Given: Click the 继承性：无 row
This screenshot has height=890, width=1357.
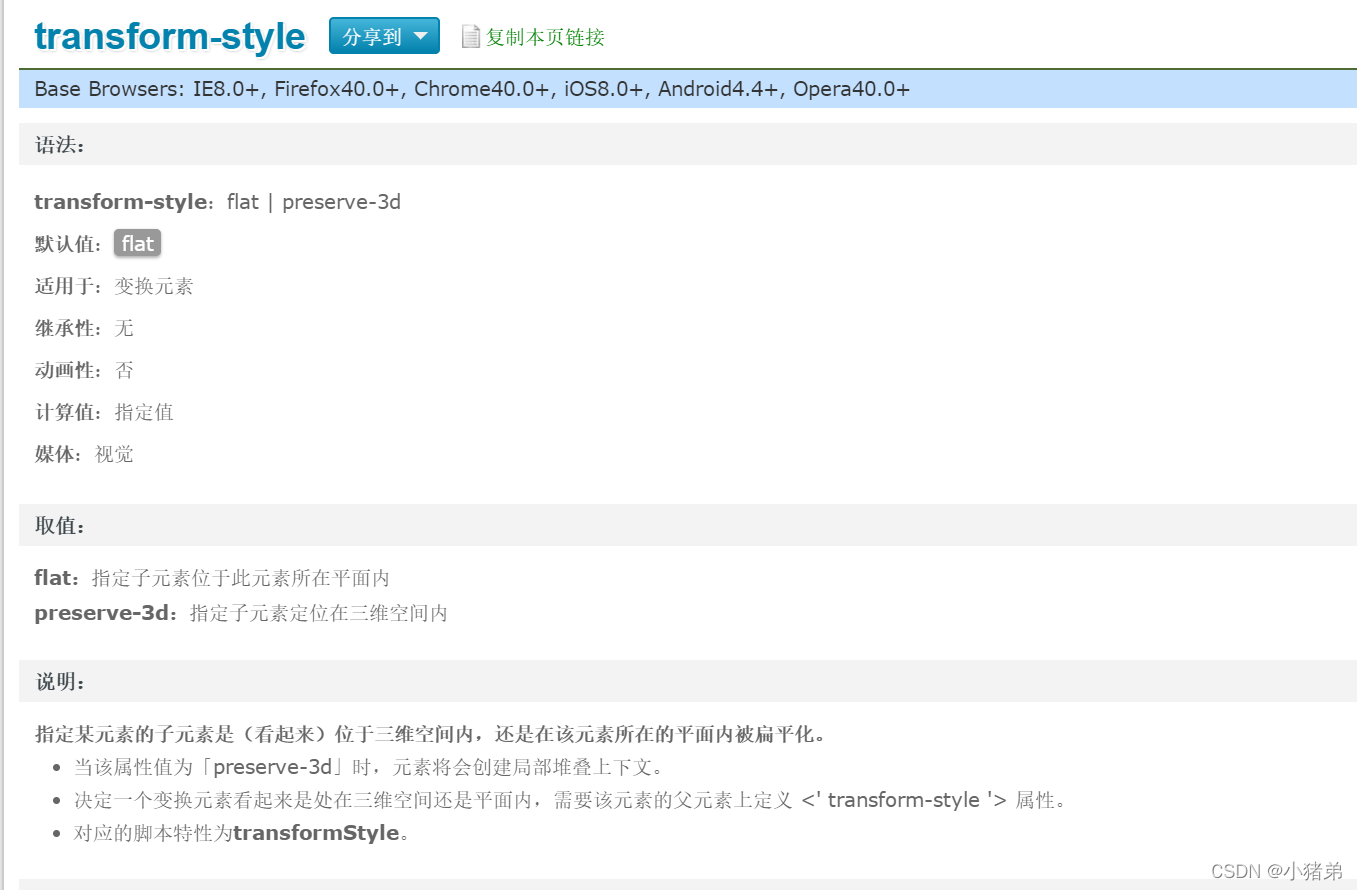Looking at the screenshot, I should 84,328.
